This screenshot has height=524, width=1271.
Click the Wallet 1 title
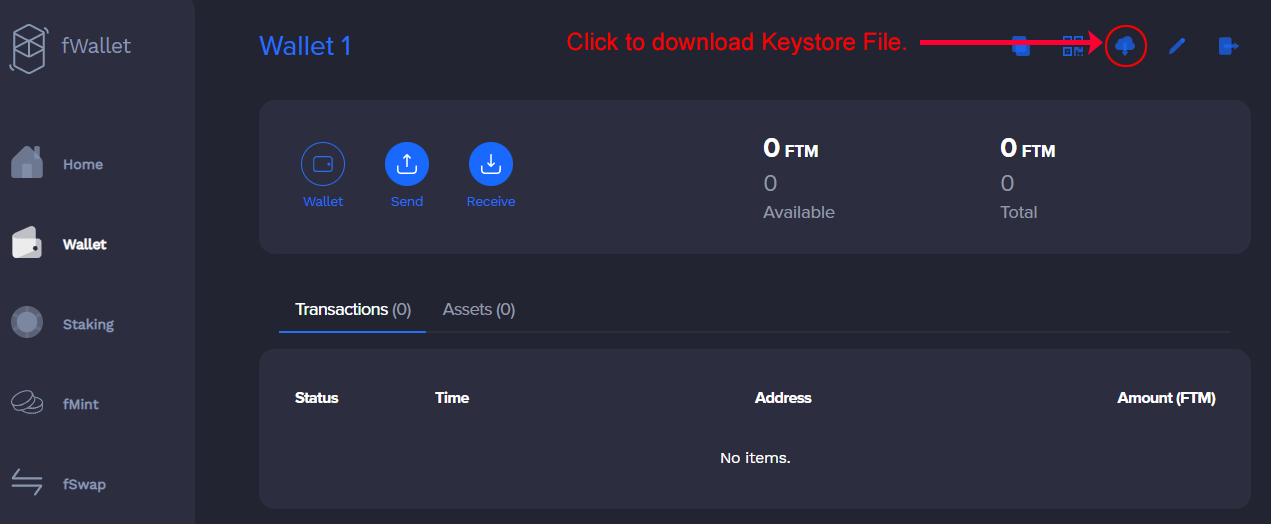point(305,46)
